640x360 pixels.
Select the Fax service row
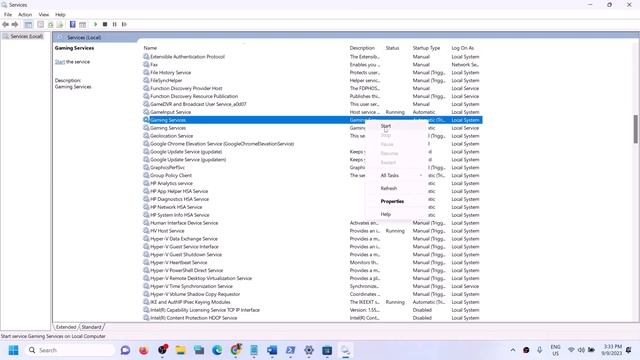pos(312,64)
